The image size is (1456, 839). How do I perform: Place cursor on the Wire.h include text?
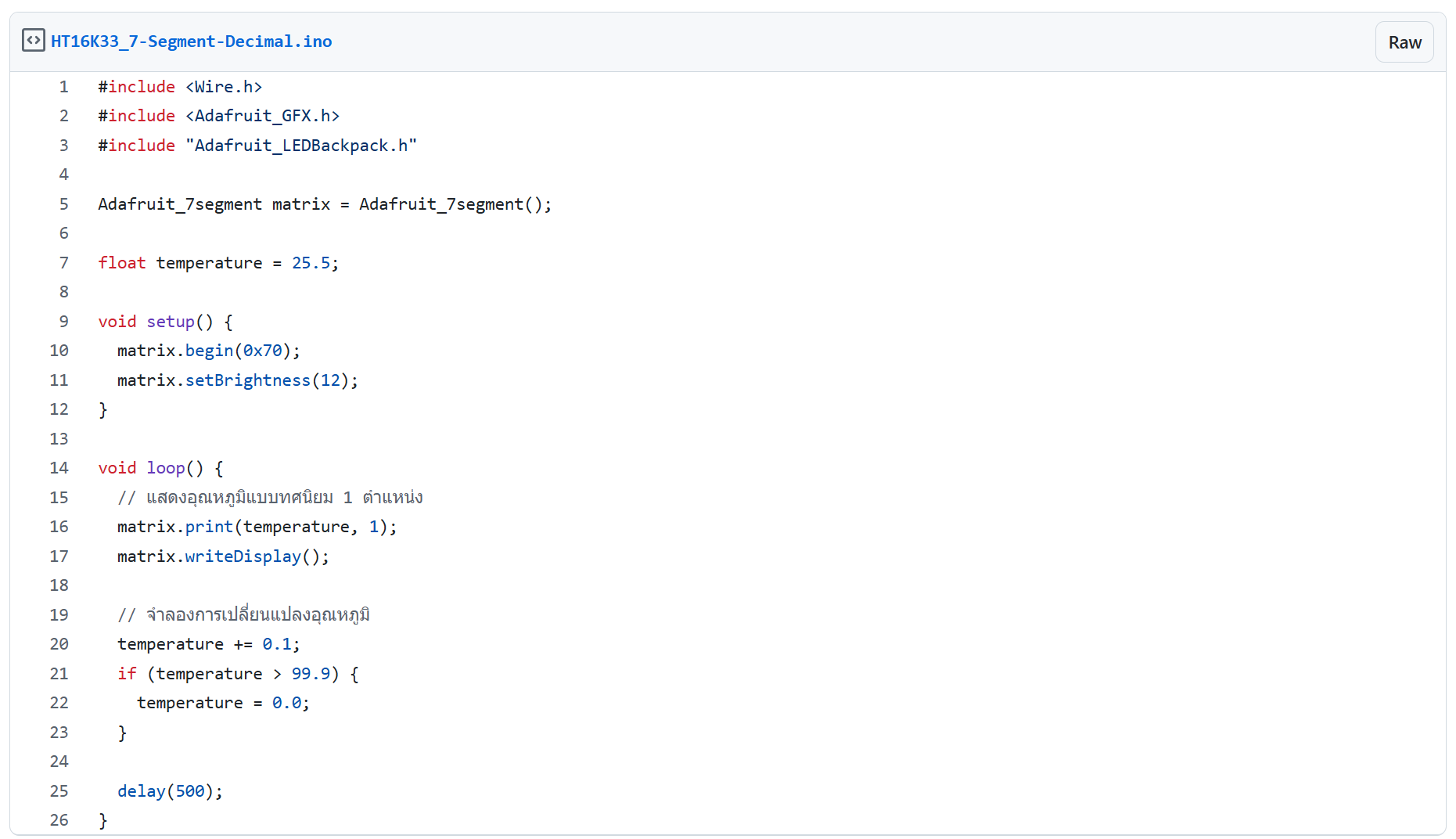click(223, 87)
